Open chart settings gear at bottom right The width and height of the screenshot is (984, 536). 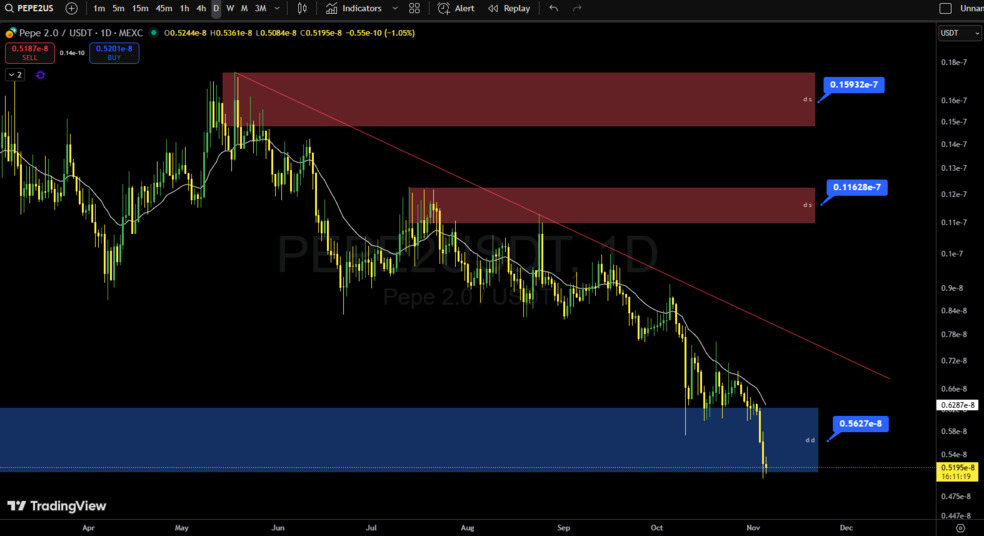(x=960, y=527)
